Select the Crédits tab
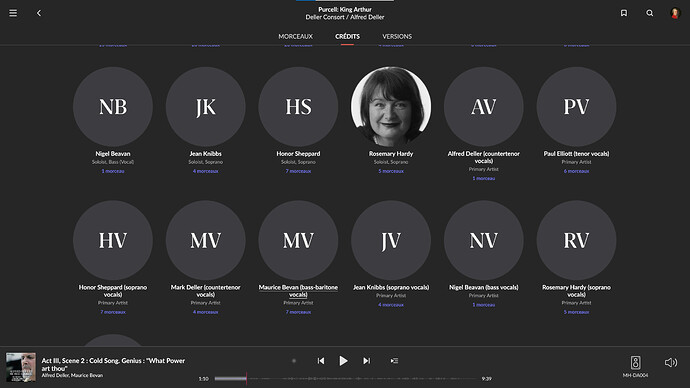The width and height of the screenshot is (690, 388). pyautogui.click(x=347, y=37)
